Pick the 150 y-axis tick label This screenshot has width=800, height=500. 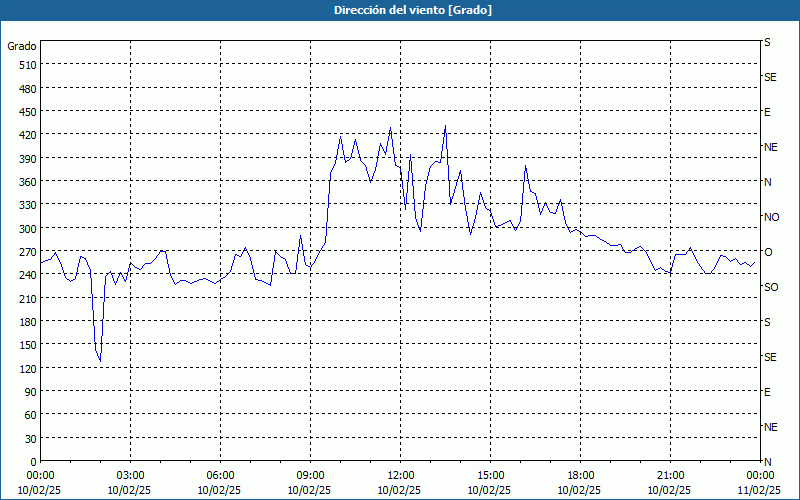(29, 345)
